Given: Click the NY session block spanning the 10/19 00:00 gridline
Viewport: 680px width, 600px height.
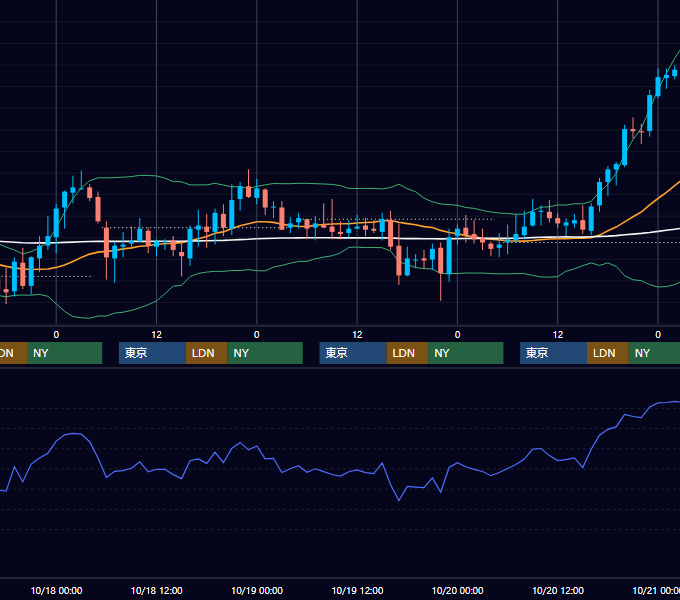Looking at the screenshot, I should (265, 353).
